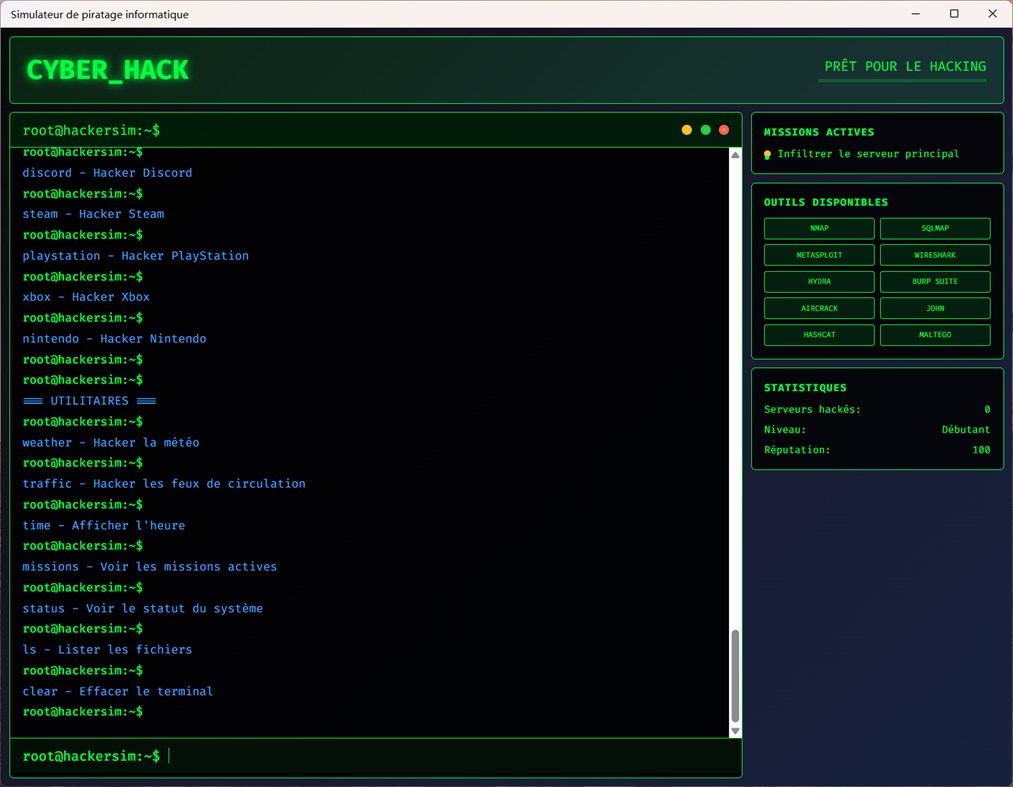Click the yellow terminal dot
Viewport: 1013px width, 787px height.
coord(686,129)
